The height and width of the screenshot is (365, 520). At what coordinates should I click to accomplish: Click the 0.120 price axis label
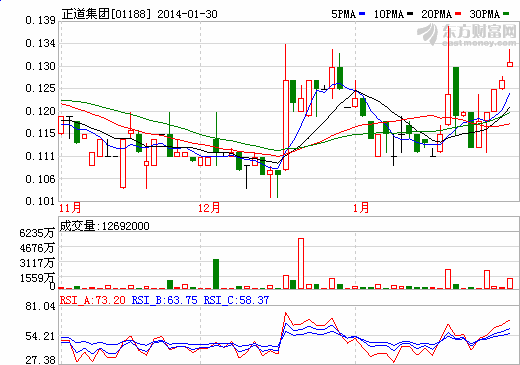click(x=40, y=111)
